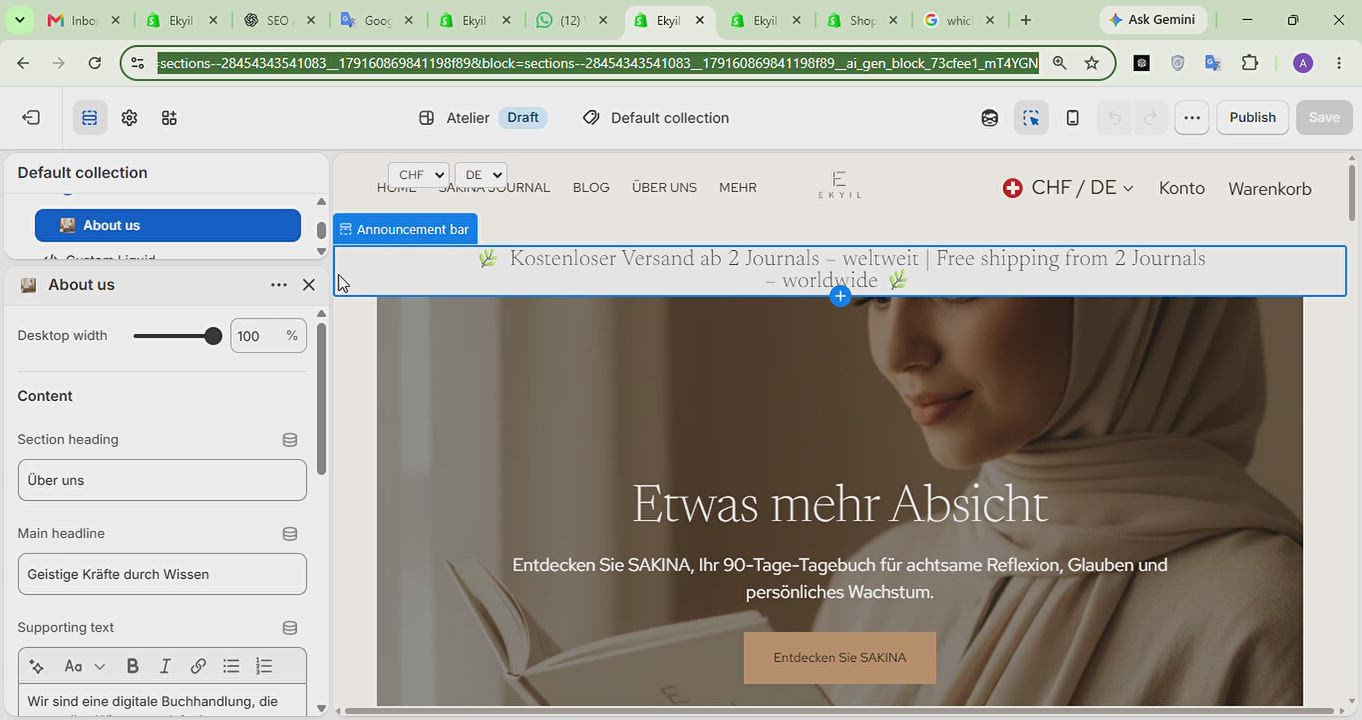This screenshot has height=720, width=1362.
Task: Click plus button to add section below announcement bar
Action: [x=840, y=296]
